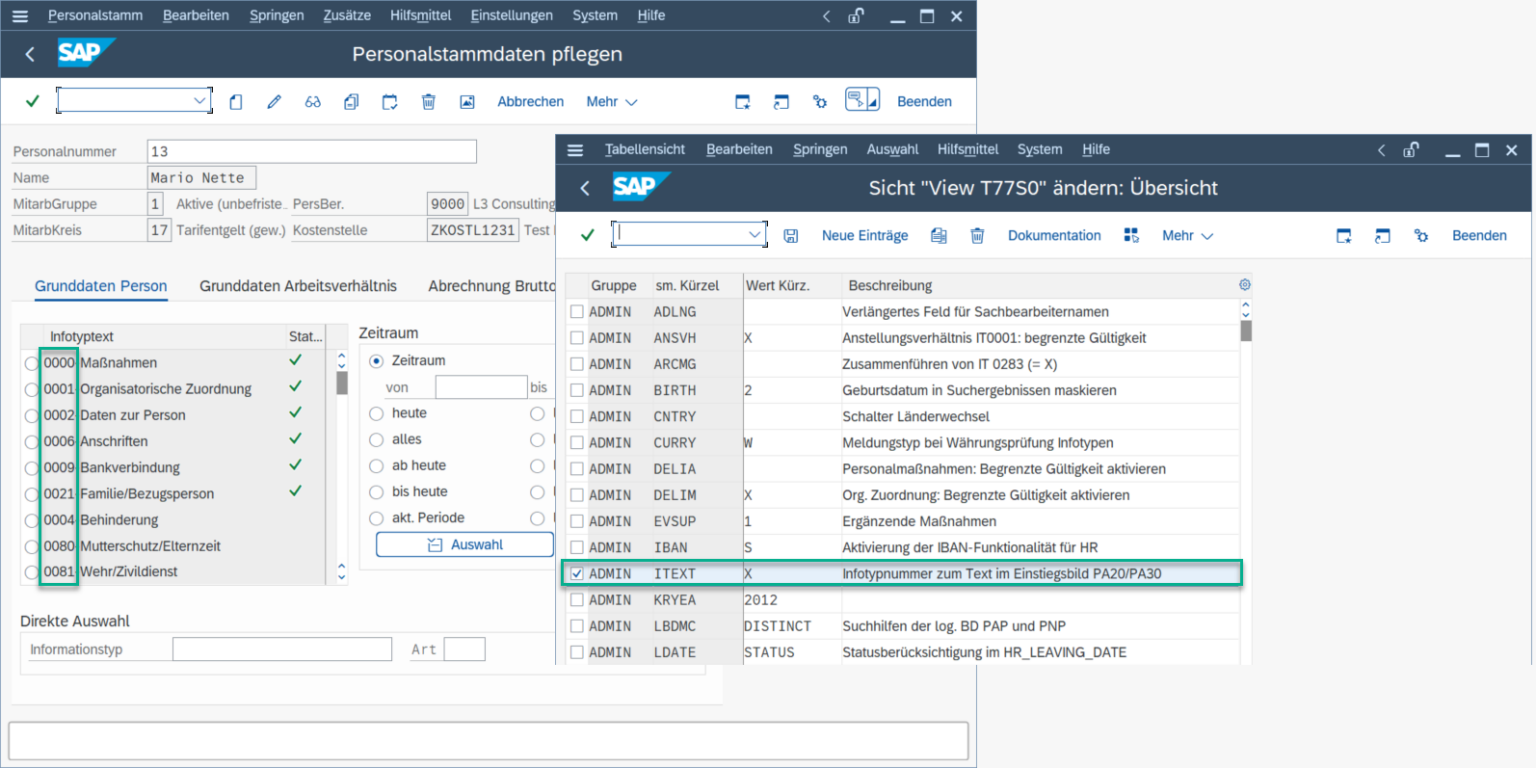Open the Auswahl menu in View T77S0
This screenshot has height=768, width=1536.
[892, 150]
